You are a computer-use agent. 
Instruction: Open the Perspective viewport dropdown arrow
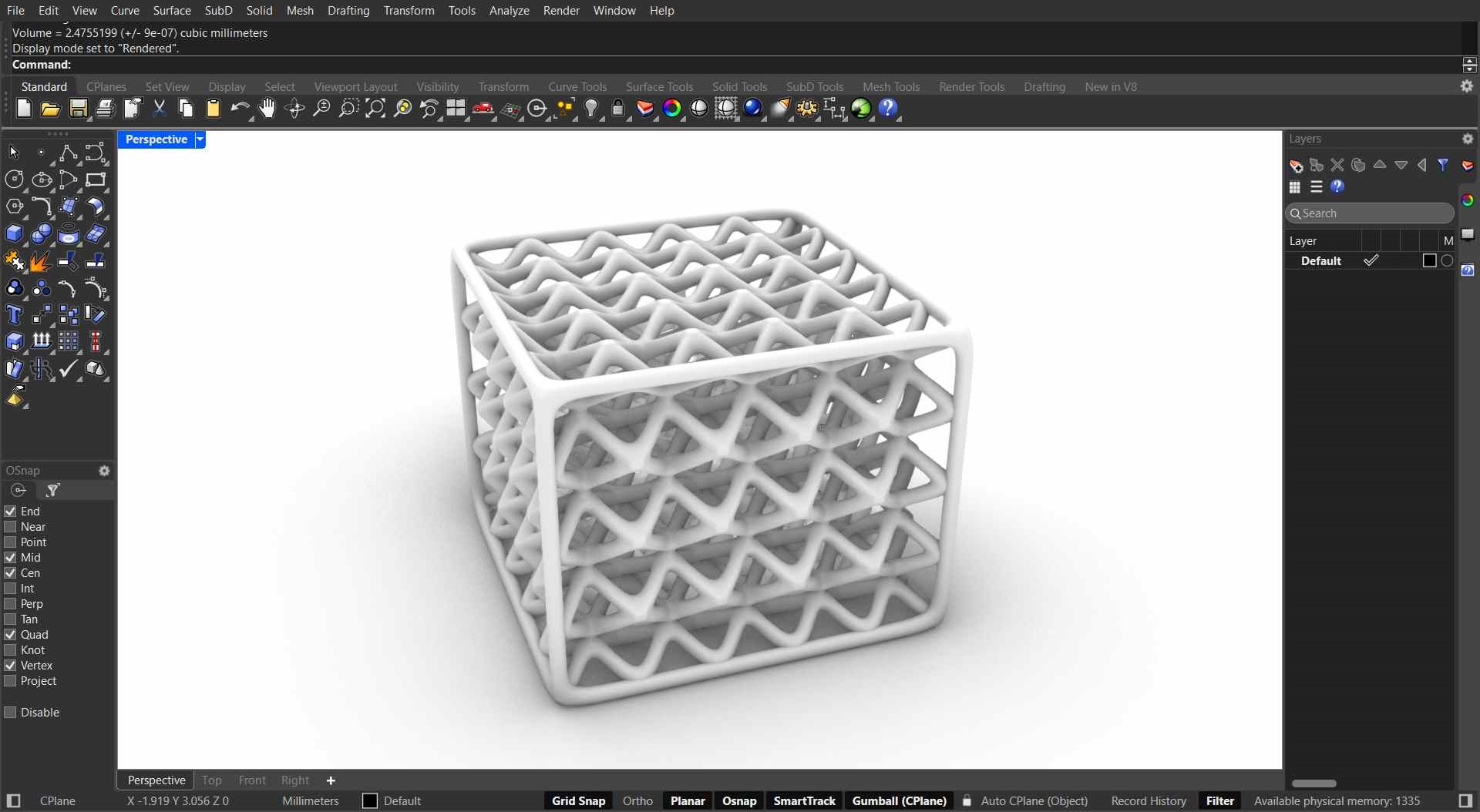click(200, 139)
